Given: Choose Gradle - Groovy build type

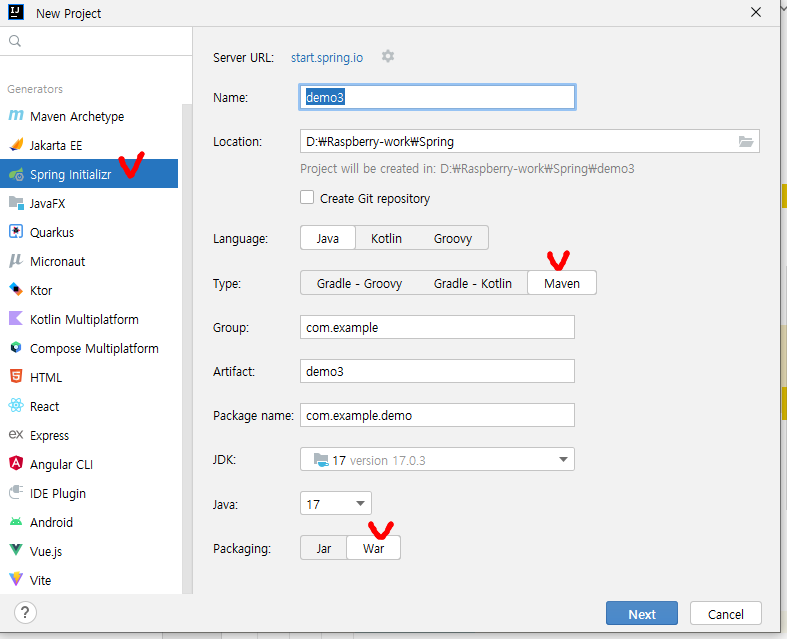Looking at the screenshot, I should point(359,283).
